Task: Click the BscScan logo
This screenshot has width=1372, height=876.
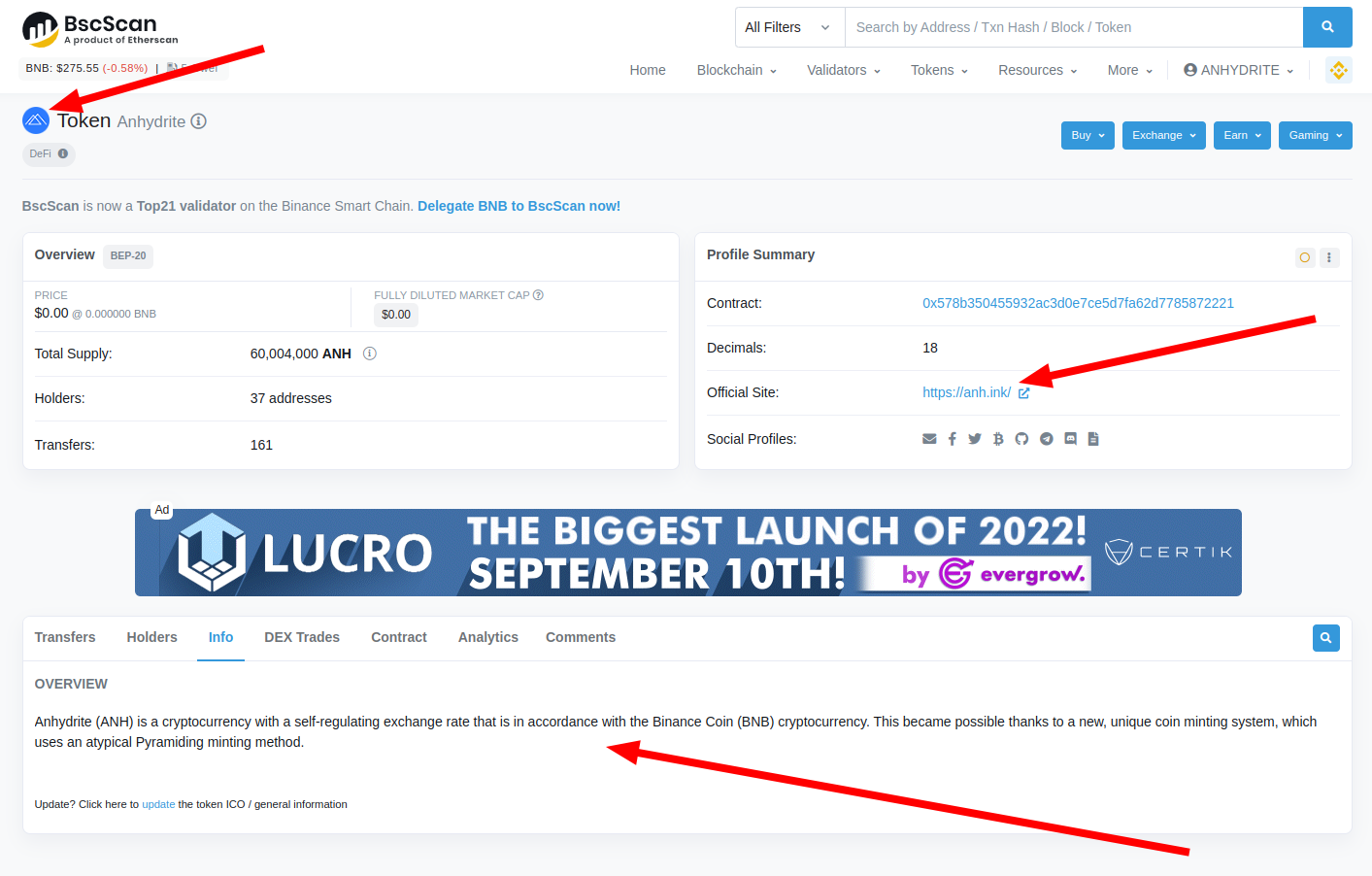Action: (x=100, y=29)
